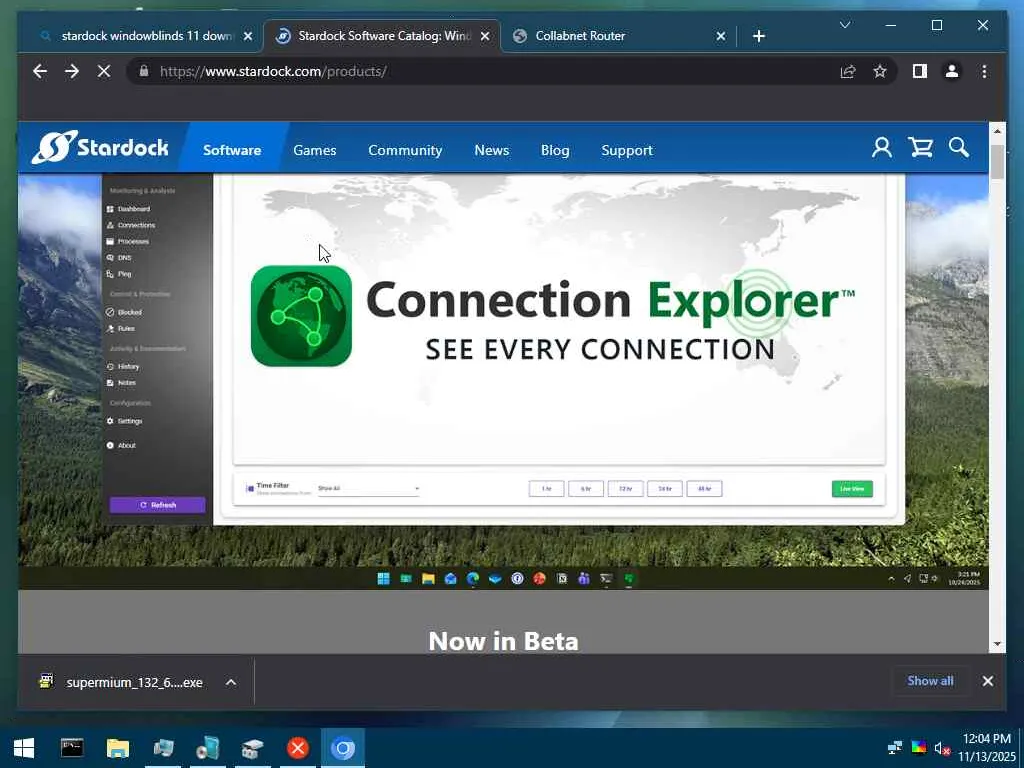Viewport: 1024px width, 768px height.
Task: Click the Supermium browser taskbar icon
Action: (x=343, y=748)
